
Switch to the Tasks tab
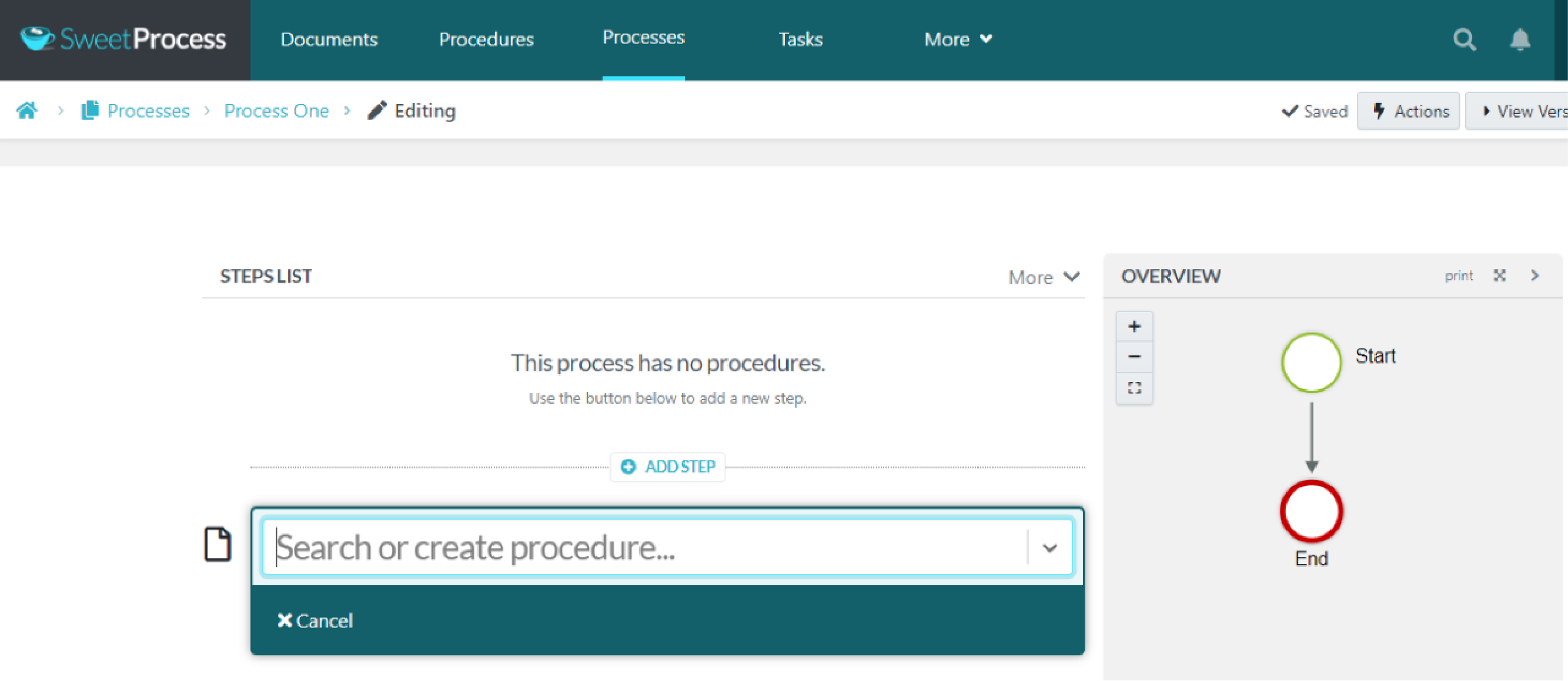[800, 39]
